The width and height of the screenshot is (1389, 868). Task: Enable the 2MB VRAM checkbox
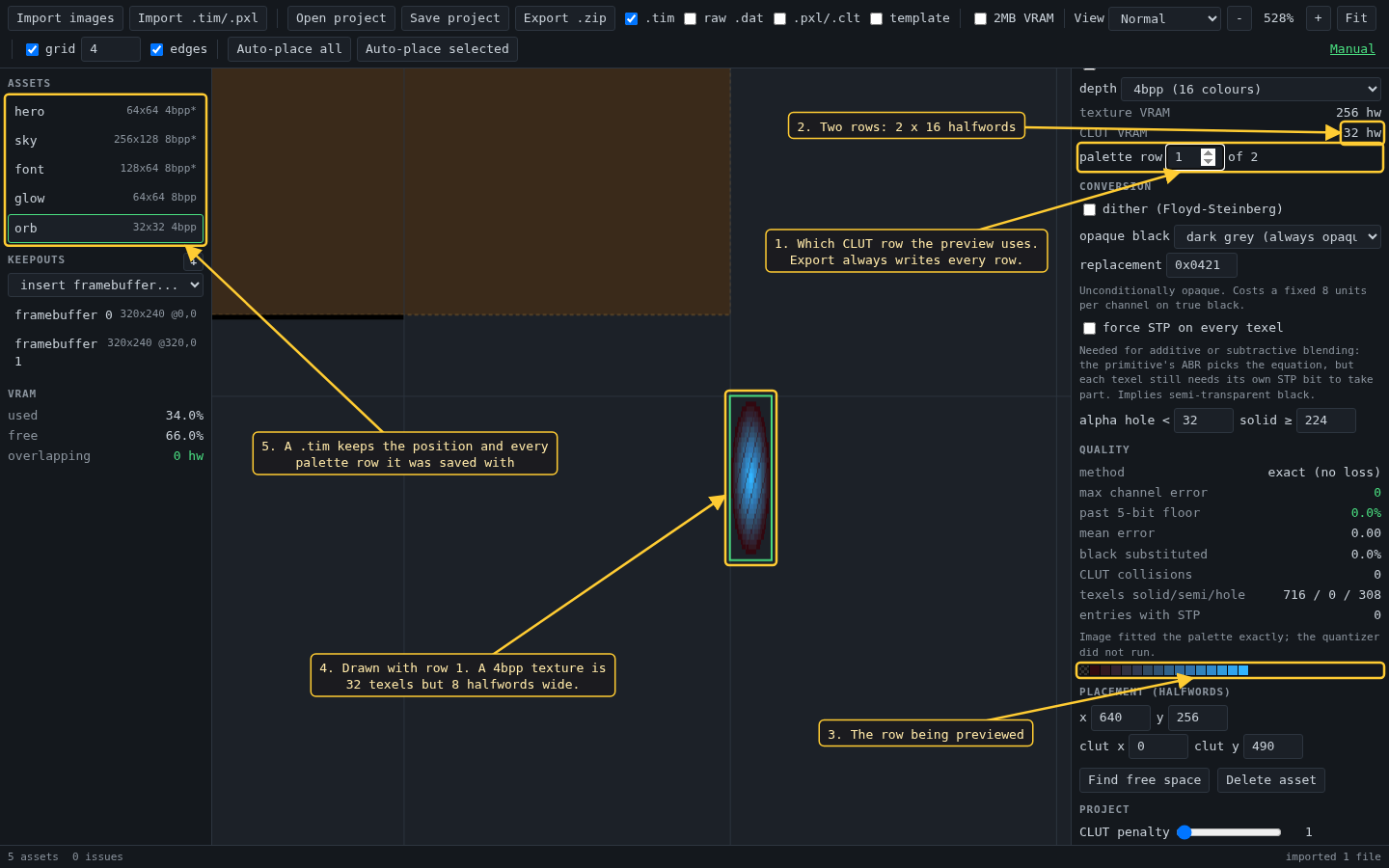coord(980,18)
